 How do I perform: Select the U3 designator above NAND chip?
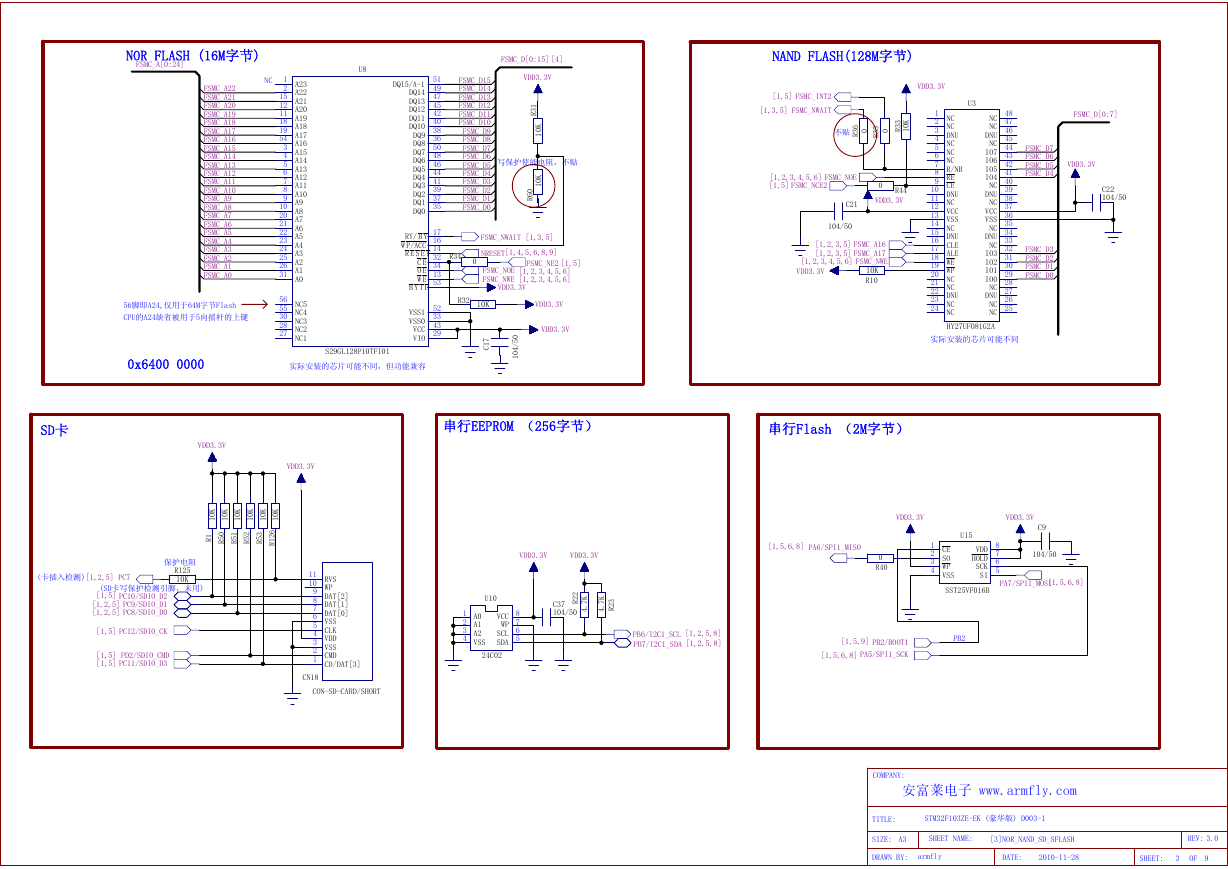tap(971, 103)
